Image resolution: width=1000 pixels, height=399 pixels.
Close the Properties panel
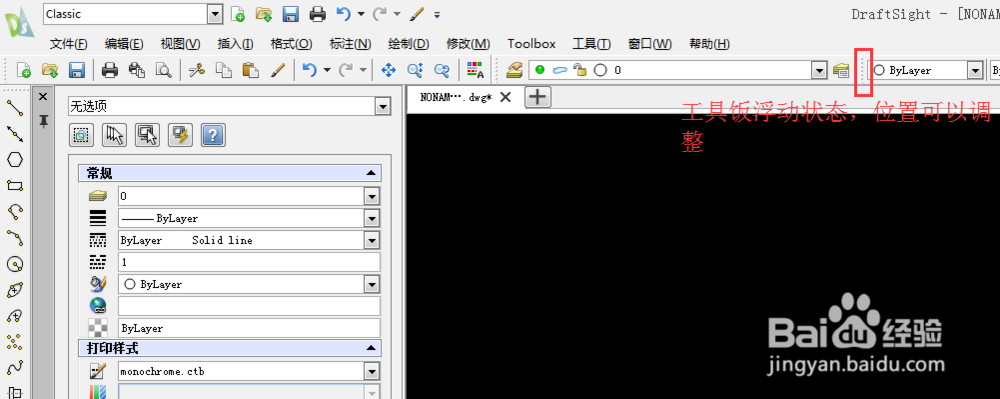(x=43, y=96)
